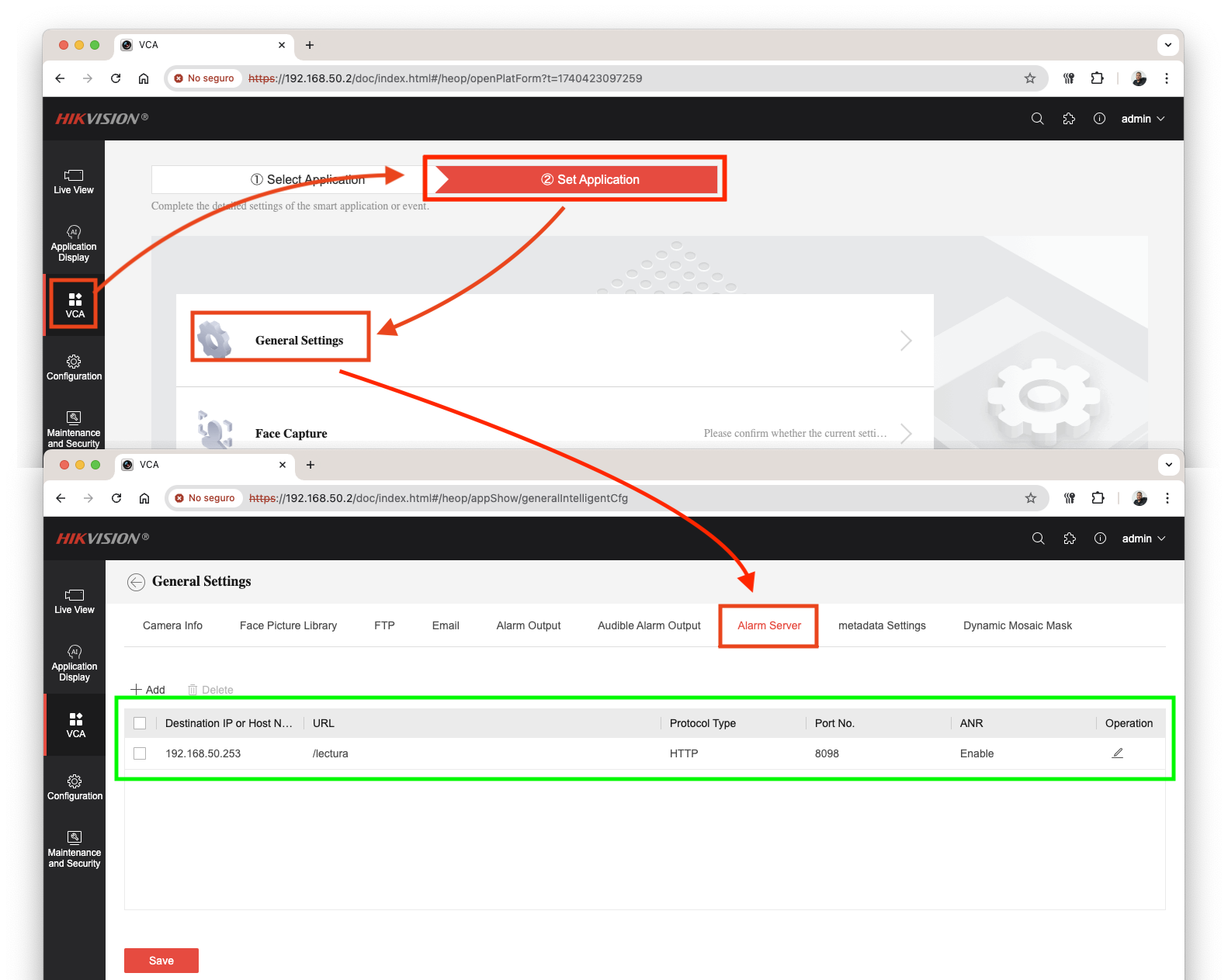The image size is (1228, 980).
Task: Add a new alarm server entry
Action: click(147, 690)
